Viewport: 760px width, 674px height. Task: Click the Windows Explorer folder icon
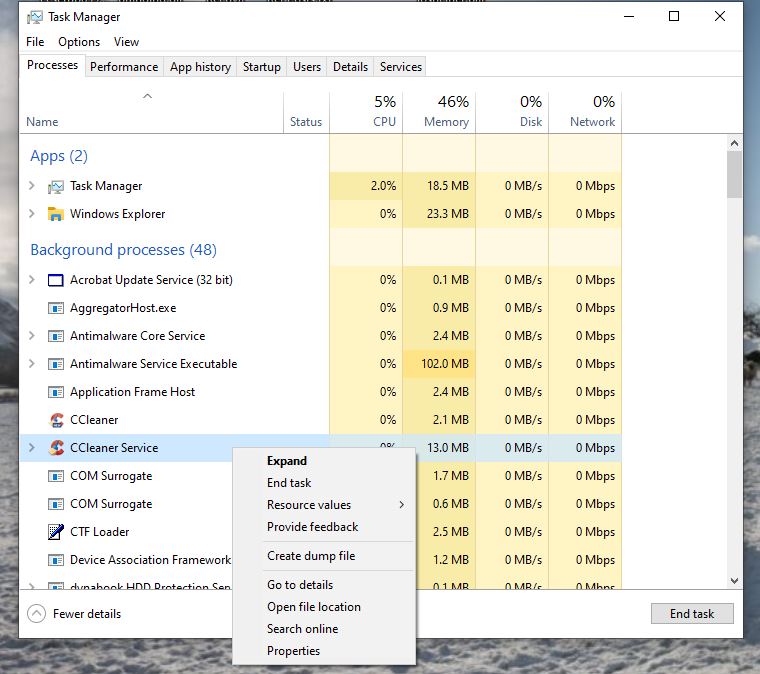56,214
